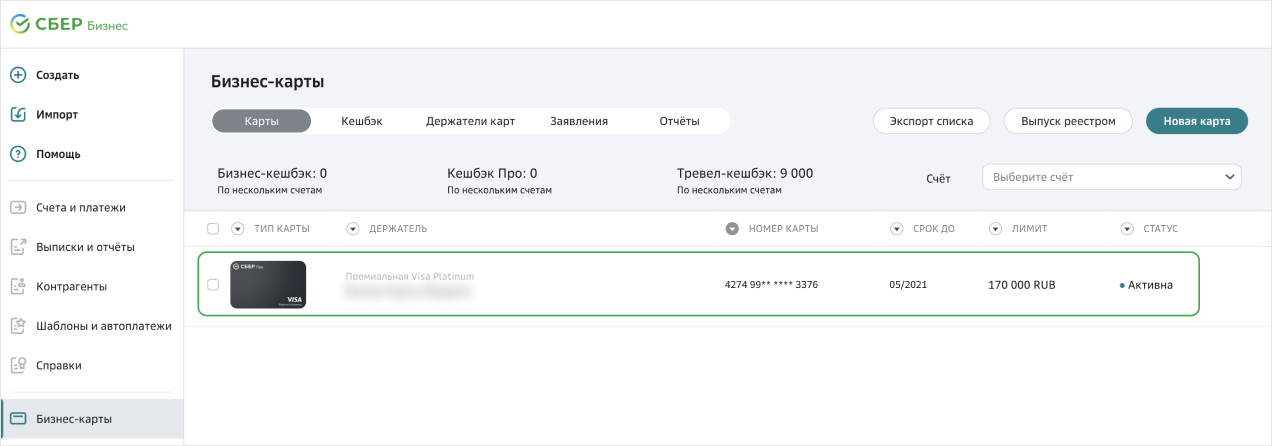Click the Выписки и отчёты icon
The width and height of the screenshot is (1272, 446).
click(18, 247)
